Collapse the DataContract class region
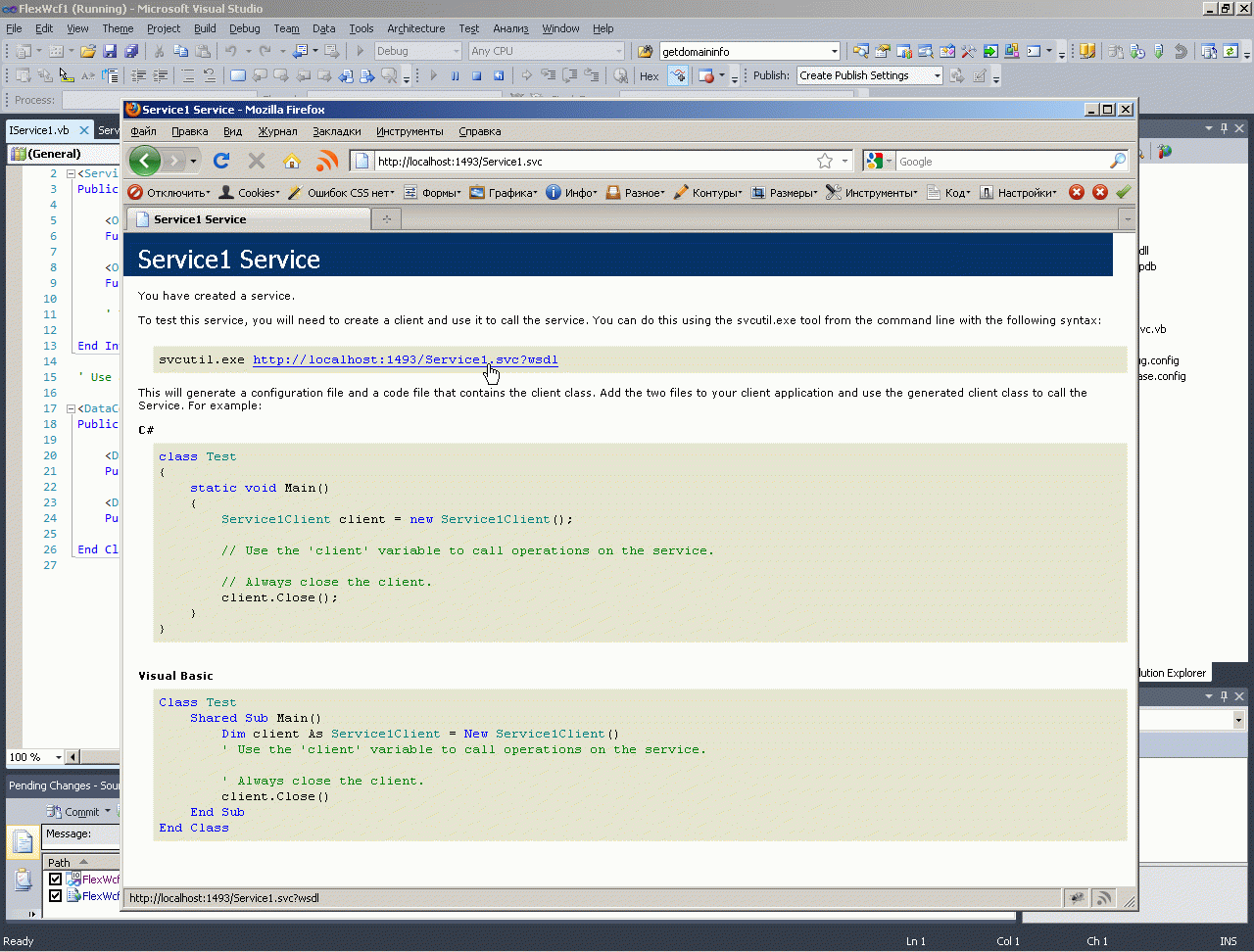 click(x=71, y=408)
